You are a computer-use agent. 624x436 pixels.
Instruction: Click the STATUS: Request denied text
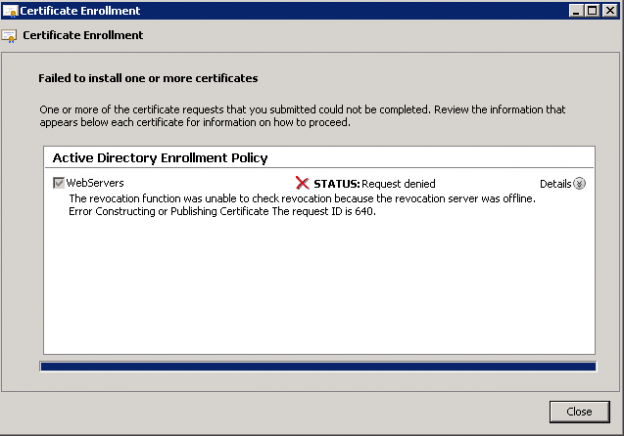[374, 184]
